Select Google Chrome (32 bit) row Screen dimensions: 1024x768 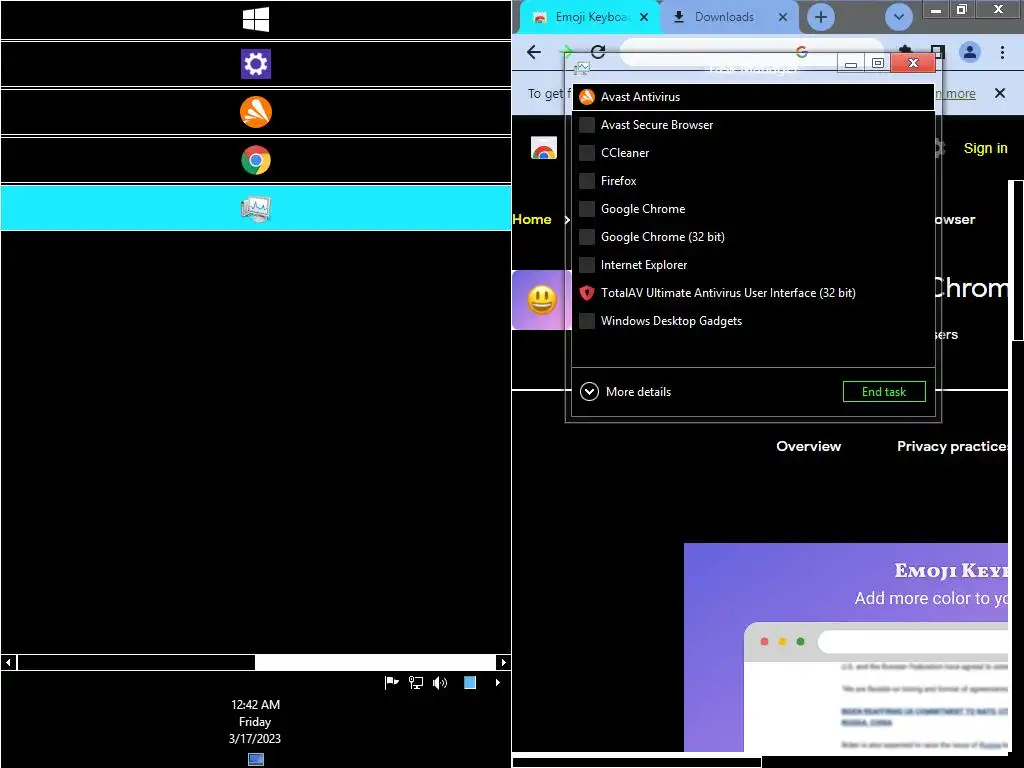click(753, 237)
